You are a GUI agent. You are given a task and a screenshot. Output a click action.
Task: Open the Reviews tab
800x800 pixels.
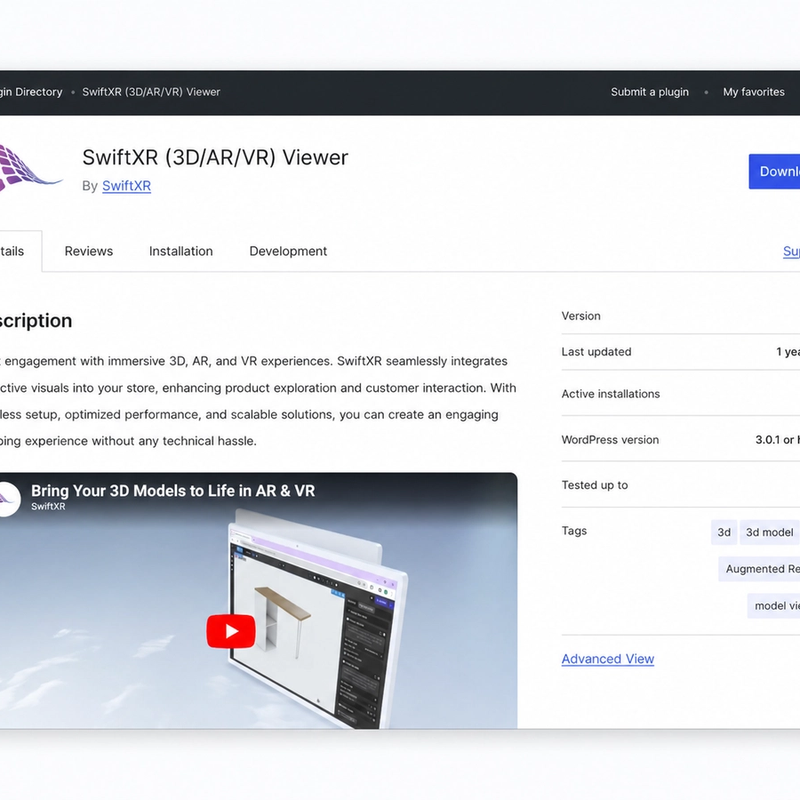(89, 251)
